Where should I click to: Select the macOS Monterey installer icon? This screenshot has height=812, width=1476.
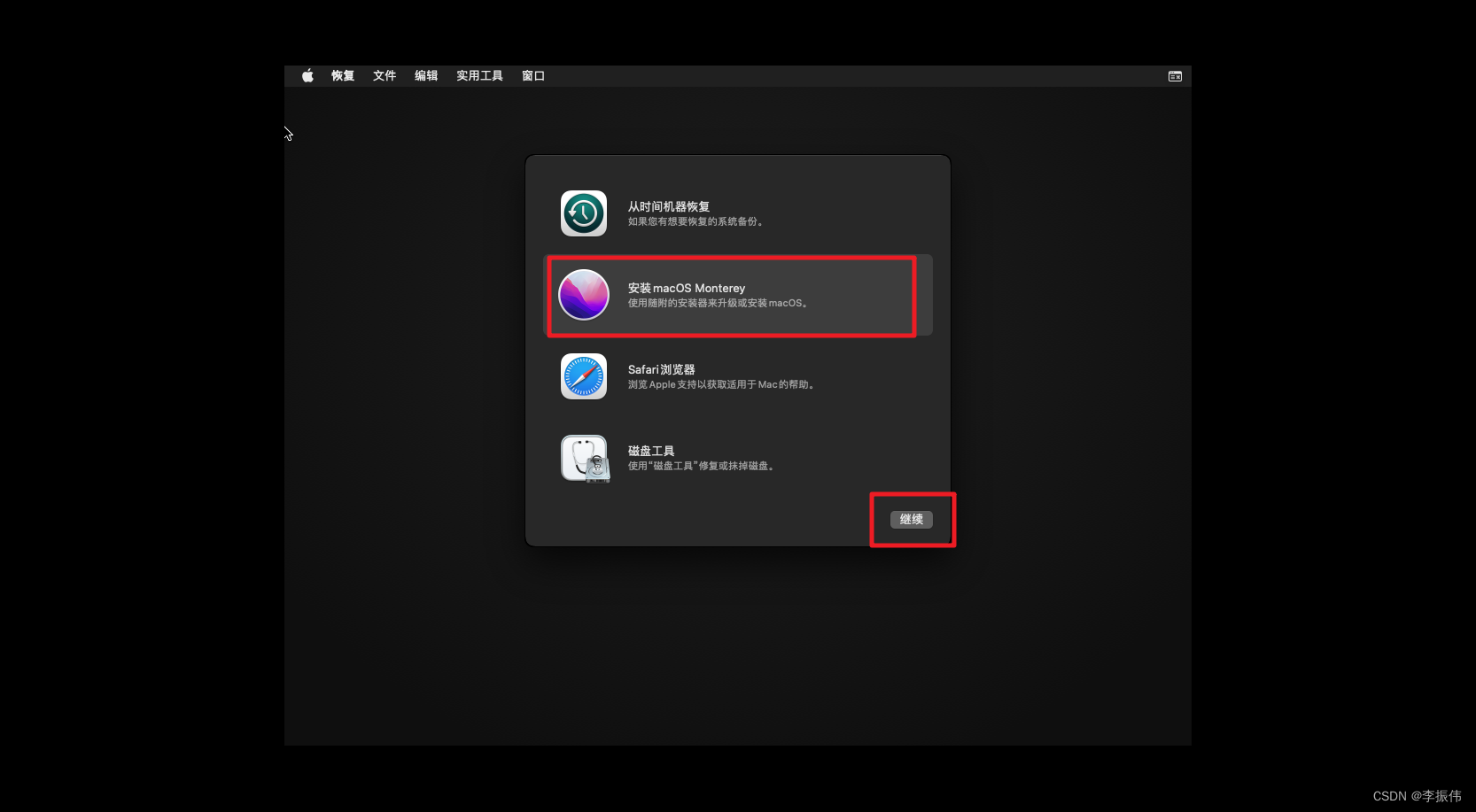click(584, 295)
